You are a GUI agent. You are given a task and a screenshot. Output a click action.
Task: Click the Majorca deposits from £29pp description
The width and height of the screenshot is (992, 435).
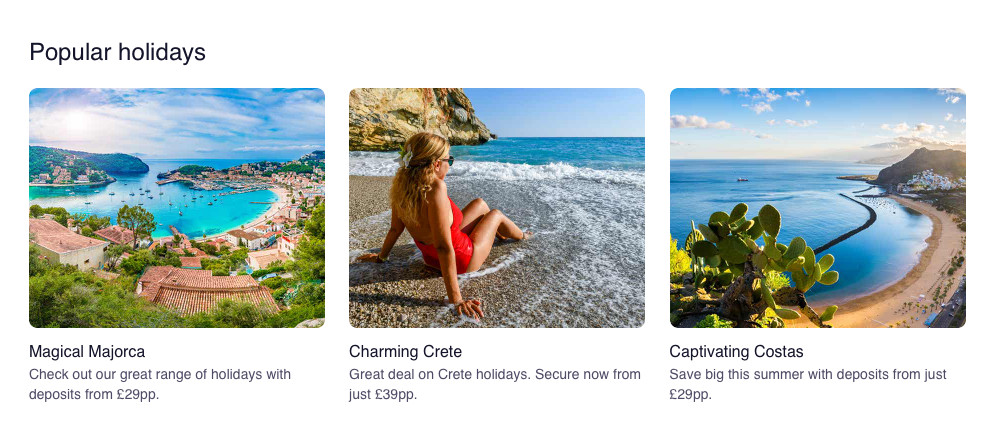160,384
